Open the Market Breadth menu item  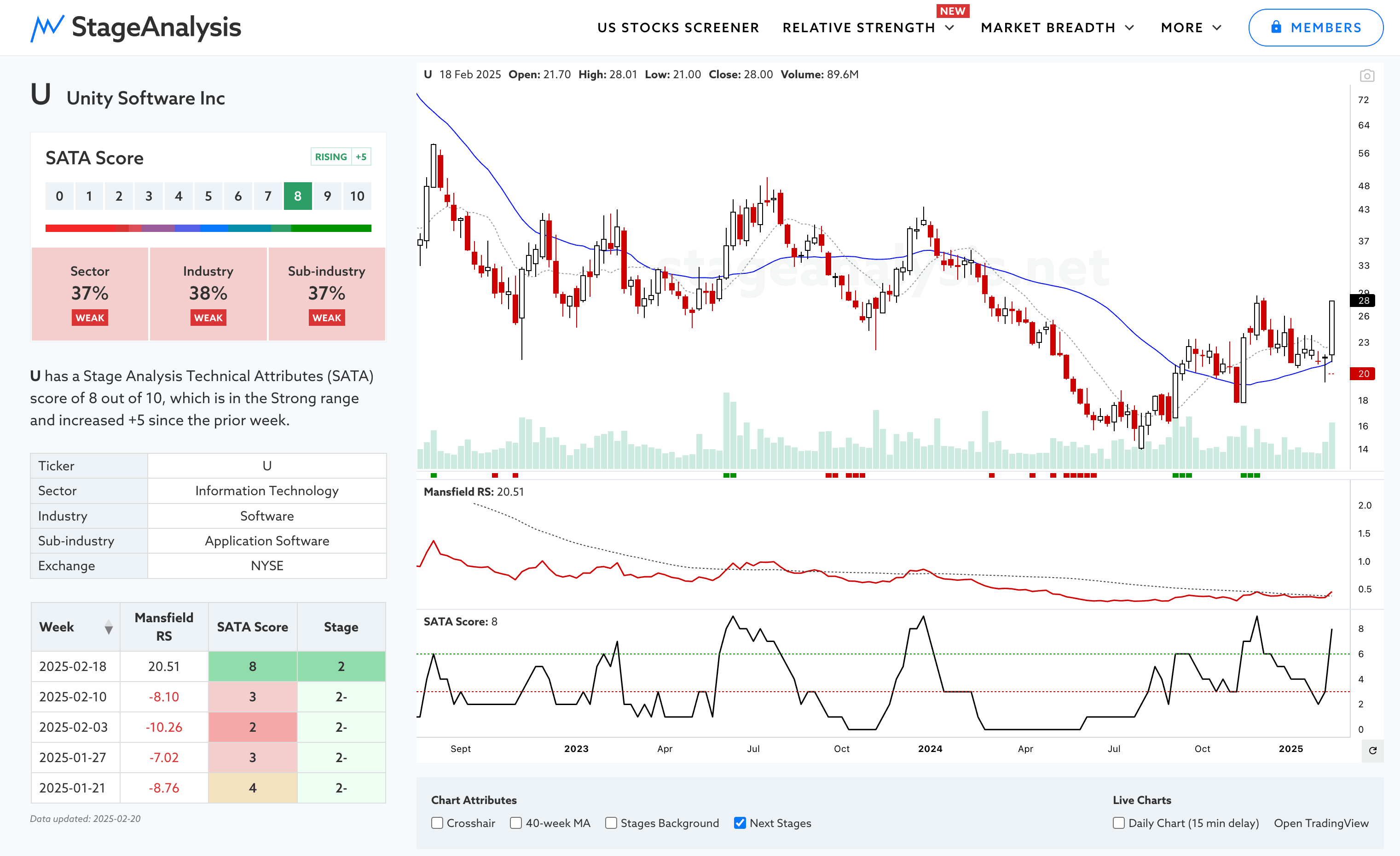[1048, 28]
